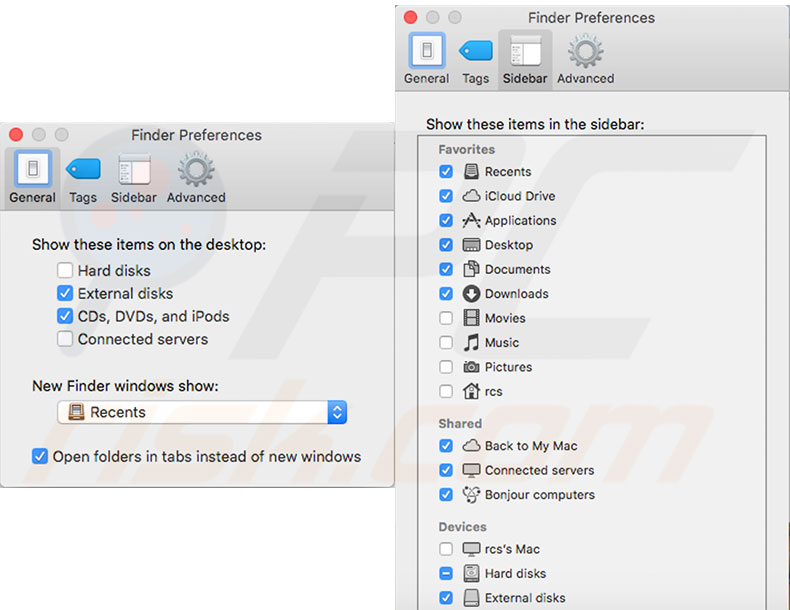Click the blue stepper arrows on Recents popup
Image resolution: width=790 pixels, height=610 pixels.
pos(337,412)
